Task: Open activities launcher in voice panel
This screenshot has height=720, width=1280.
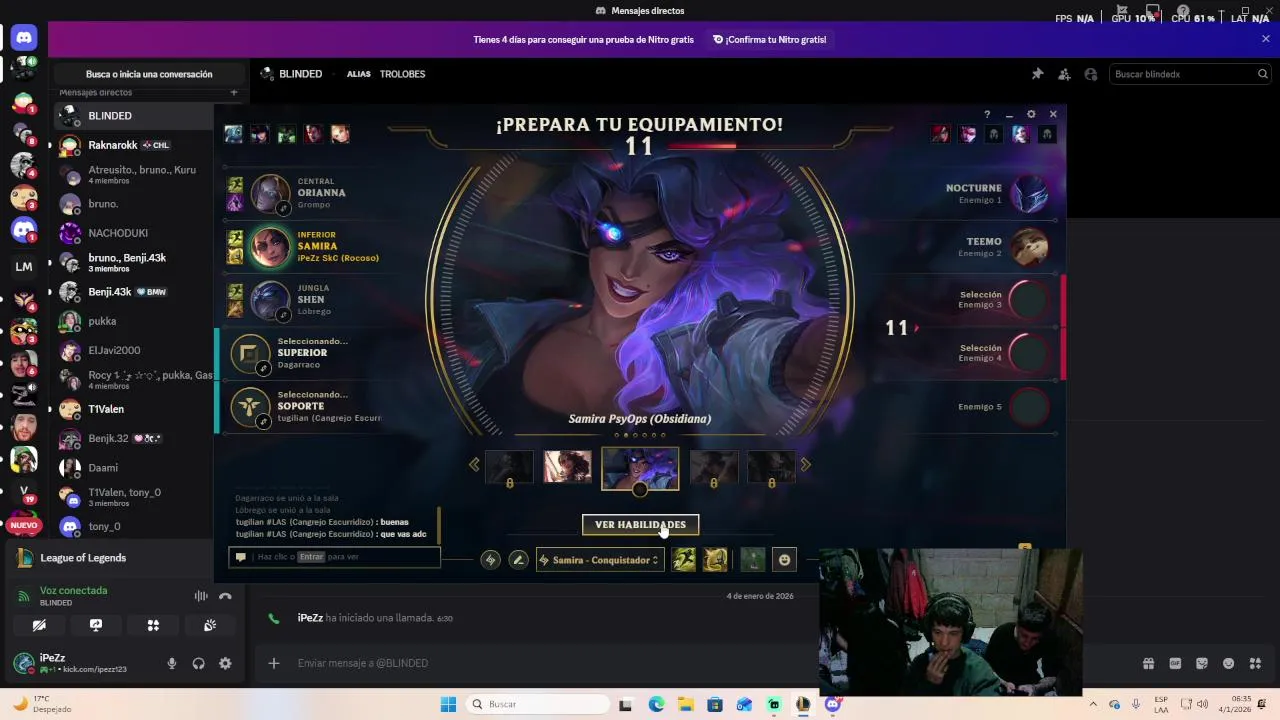Action: pyautogui.click(x=153, y=625)
